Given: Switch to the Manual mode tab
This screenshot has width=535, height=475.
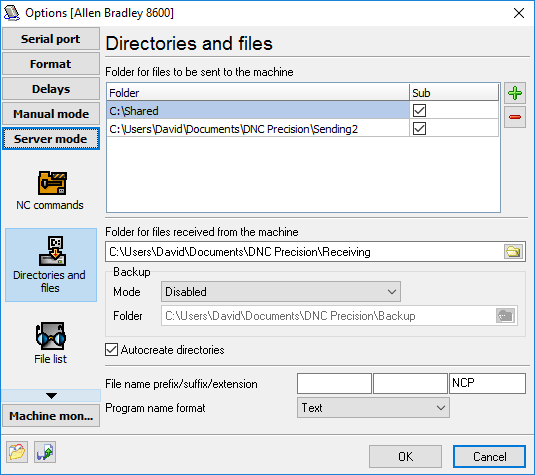Looking at the screenshot, I should 51,114.
